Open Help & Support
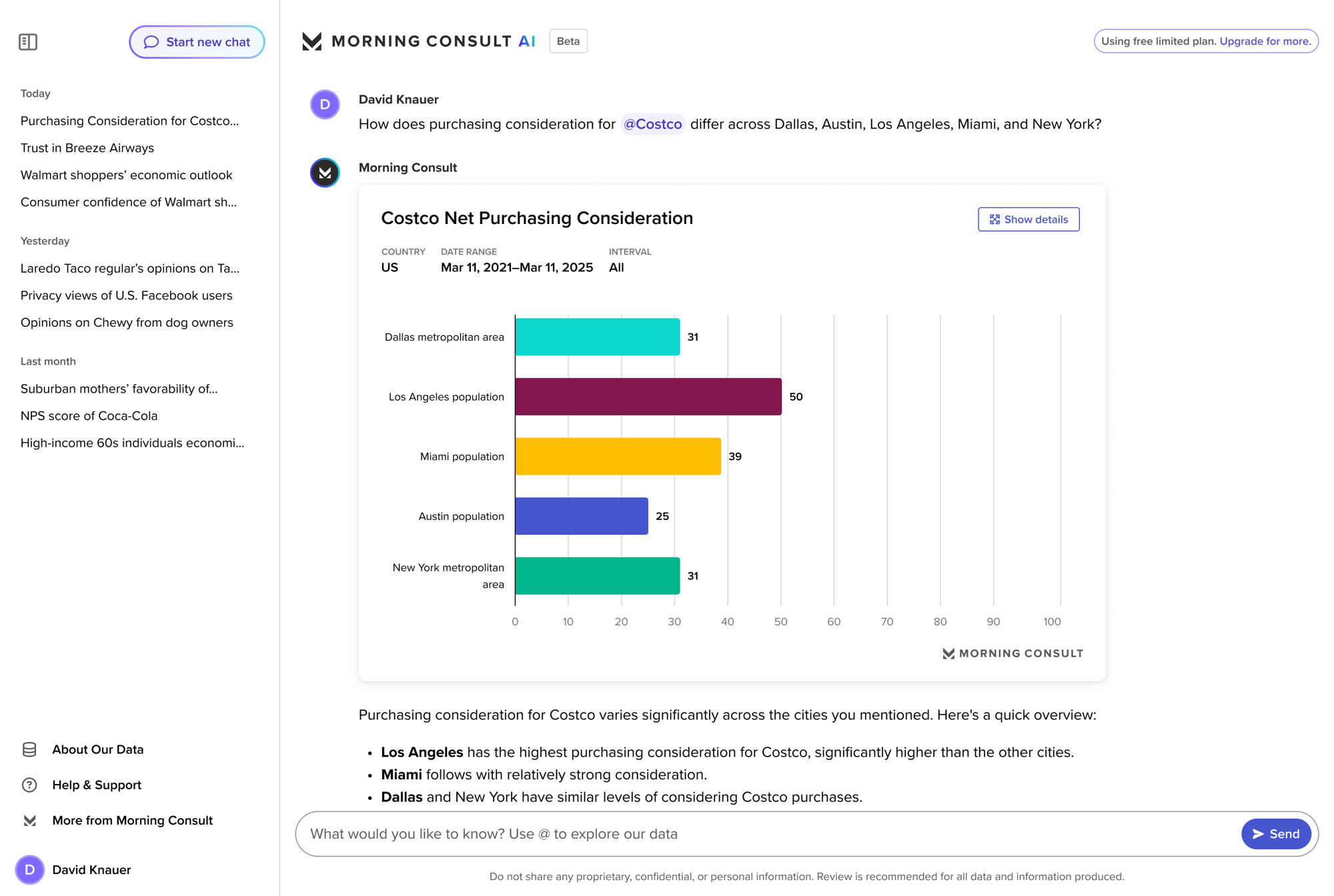The width and height of the screenshot is (1334, 896). (x=97, y=785)
